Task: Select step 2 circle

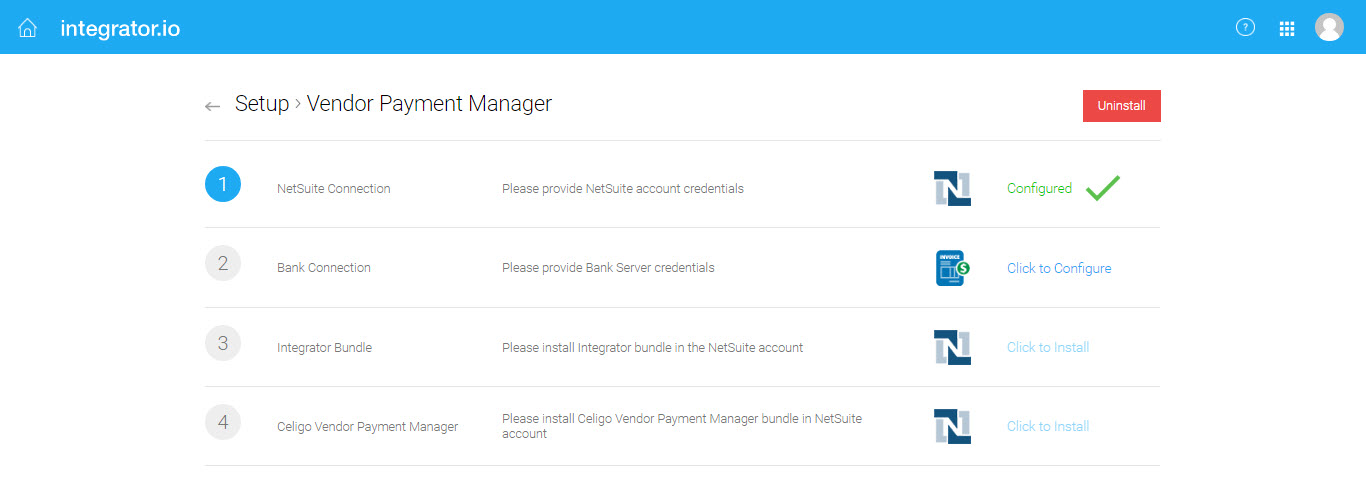Action: click(223, 263)
